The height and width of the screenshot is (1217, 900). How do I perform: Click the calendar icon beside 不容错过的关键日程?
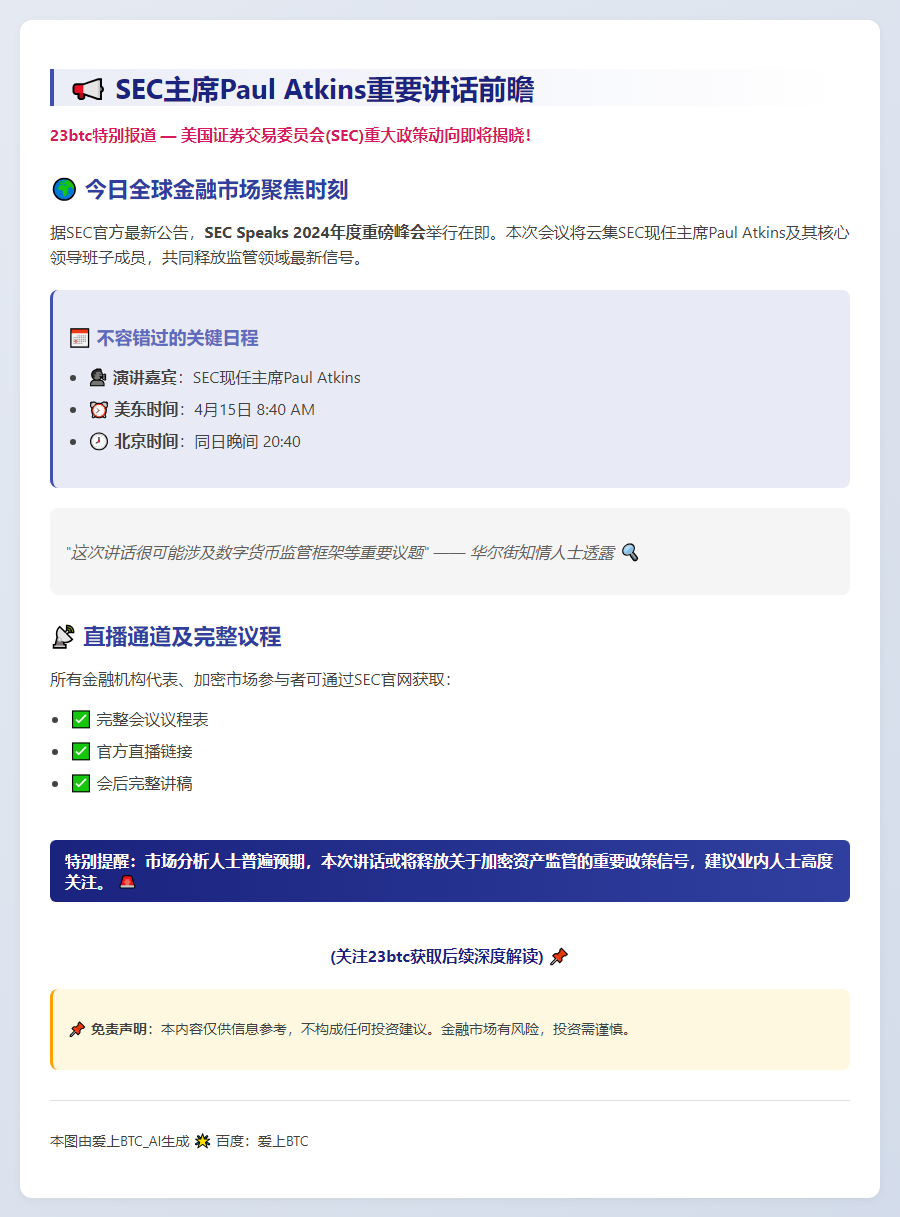coord(80,338)
